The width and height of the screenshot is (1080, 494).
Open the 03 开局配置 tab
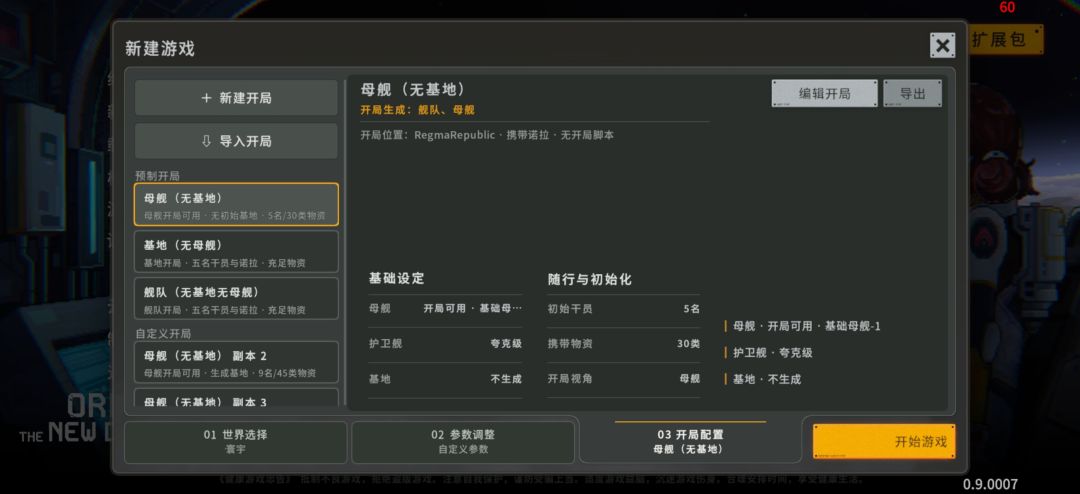coord(690,442)
